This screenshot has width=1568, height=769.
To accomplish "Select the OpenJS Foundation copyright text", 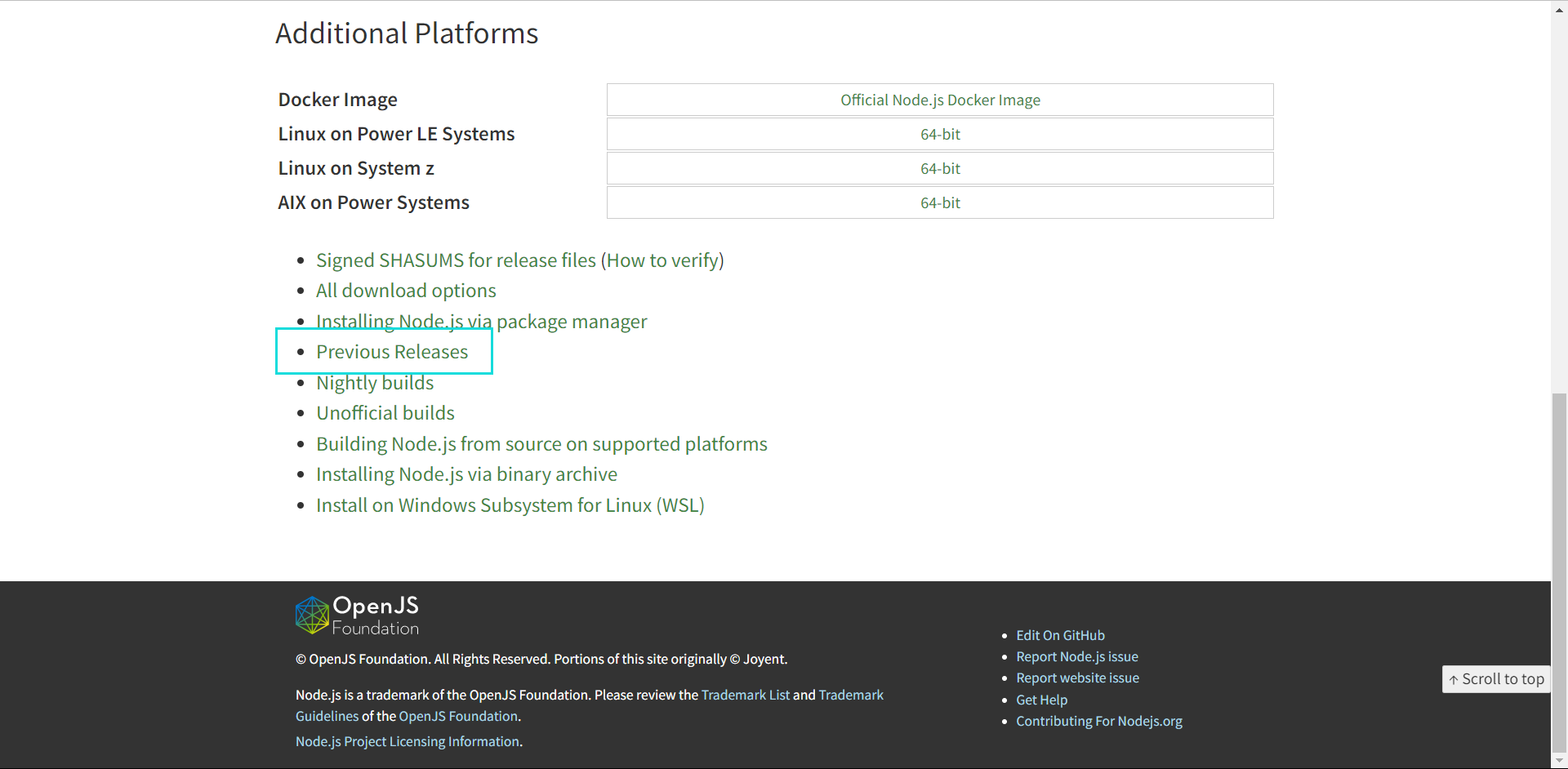I will (541, 659).
